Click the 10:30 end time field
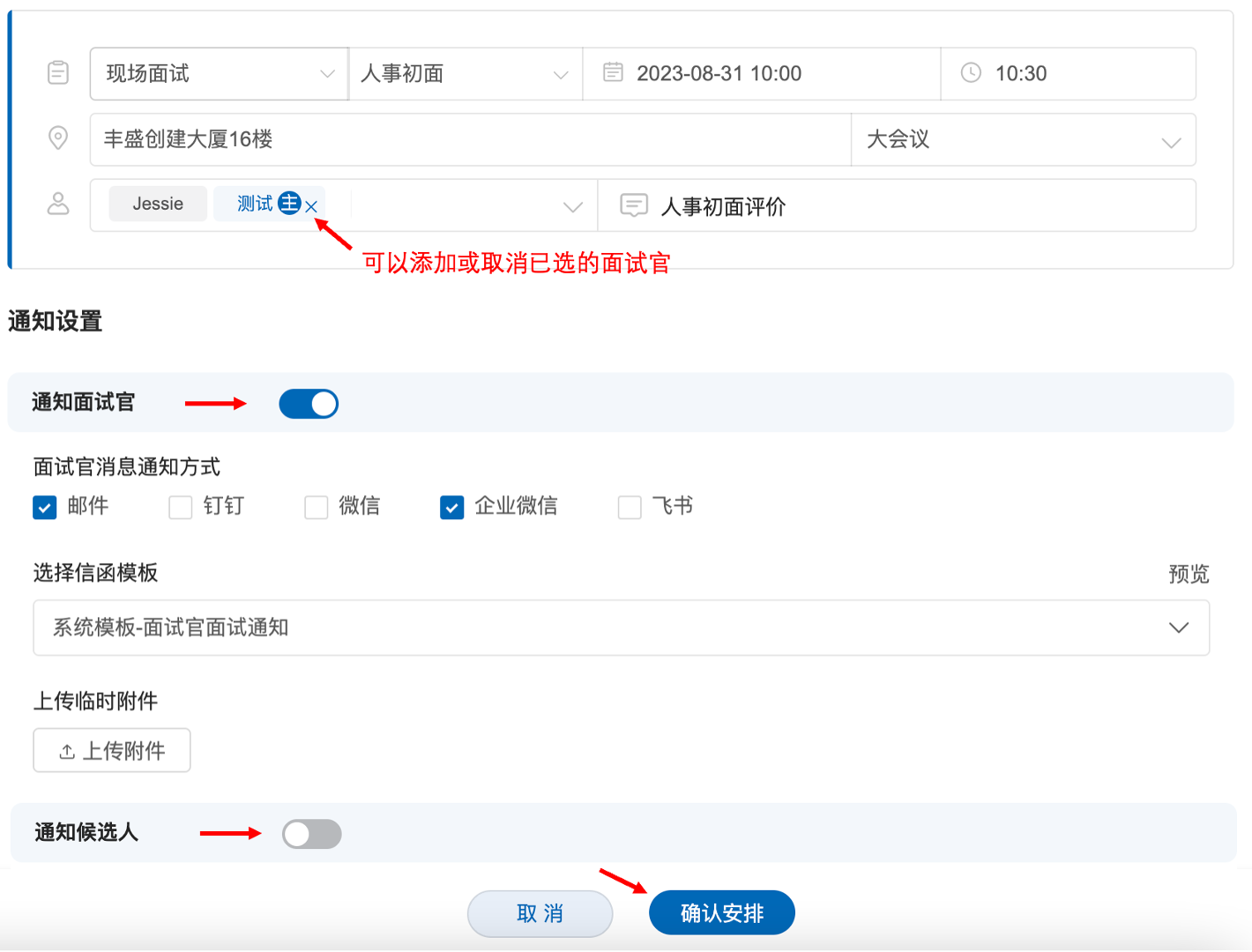This screenshot has width=1252, height=952. pyautogui.click(x=1069, y=73)
